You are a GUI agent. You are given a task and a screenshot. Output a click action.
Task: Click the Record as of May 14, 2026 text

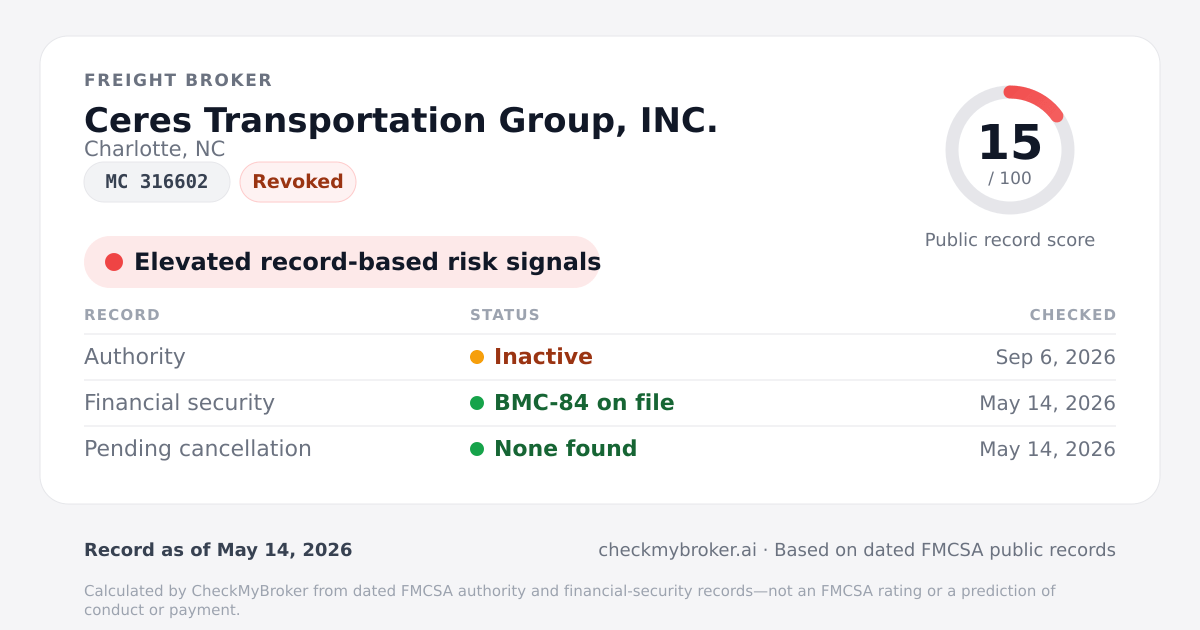[x=218, y=550]
